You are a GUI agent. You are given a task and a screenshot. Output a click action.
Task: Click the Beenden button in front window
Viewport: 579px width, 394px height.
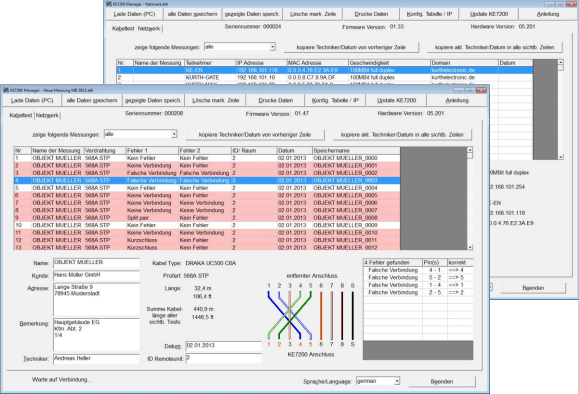point(442,381)
